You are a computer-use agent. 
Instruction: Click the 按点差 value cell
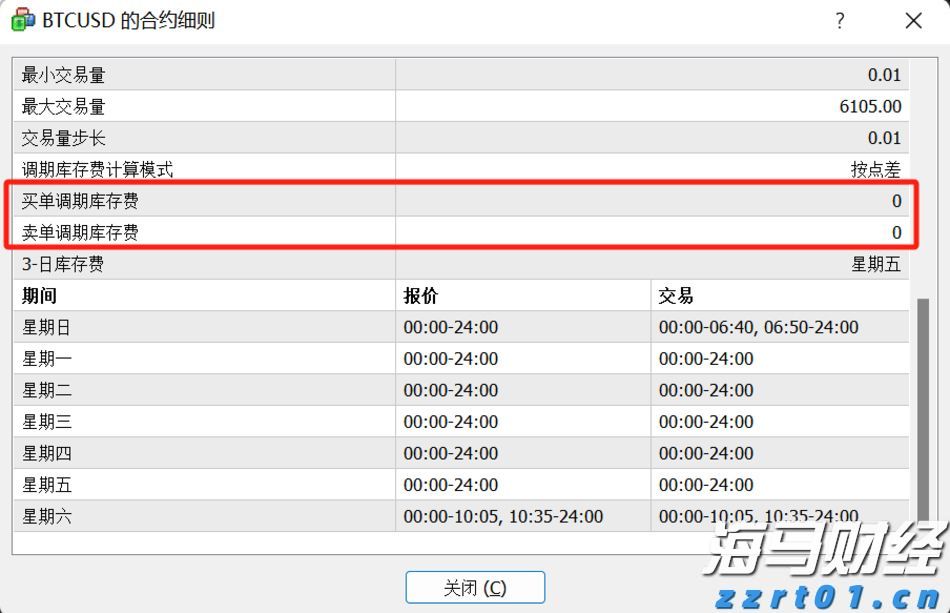pyautogui.click(x=876, y=169)
